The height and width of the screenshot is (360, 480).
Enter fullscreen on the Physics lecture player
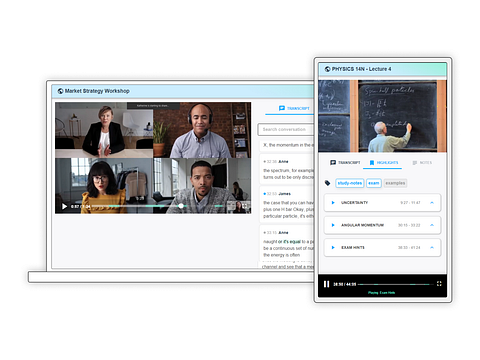point(439,284)
